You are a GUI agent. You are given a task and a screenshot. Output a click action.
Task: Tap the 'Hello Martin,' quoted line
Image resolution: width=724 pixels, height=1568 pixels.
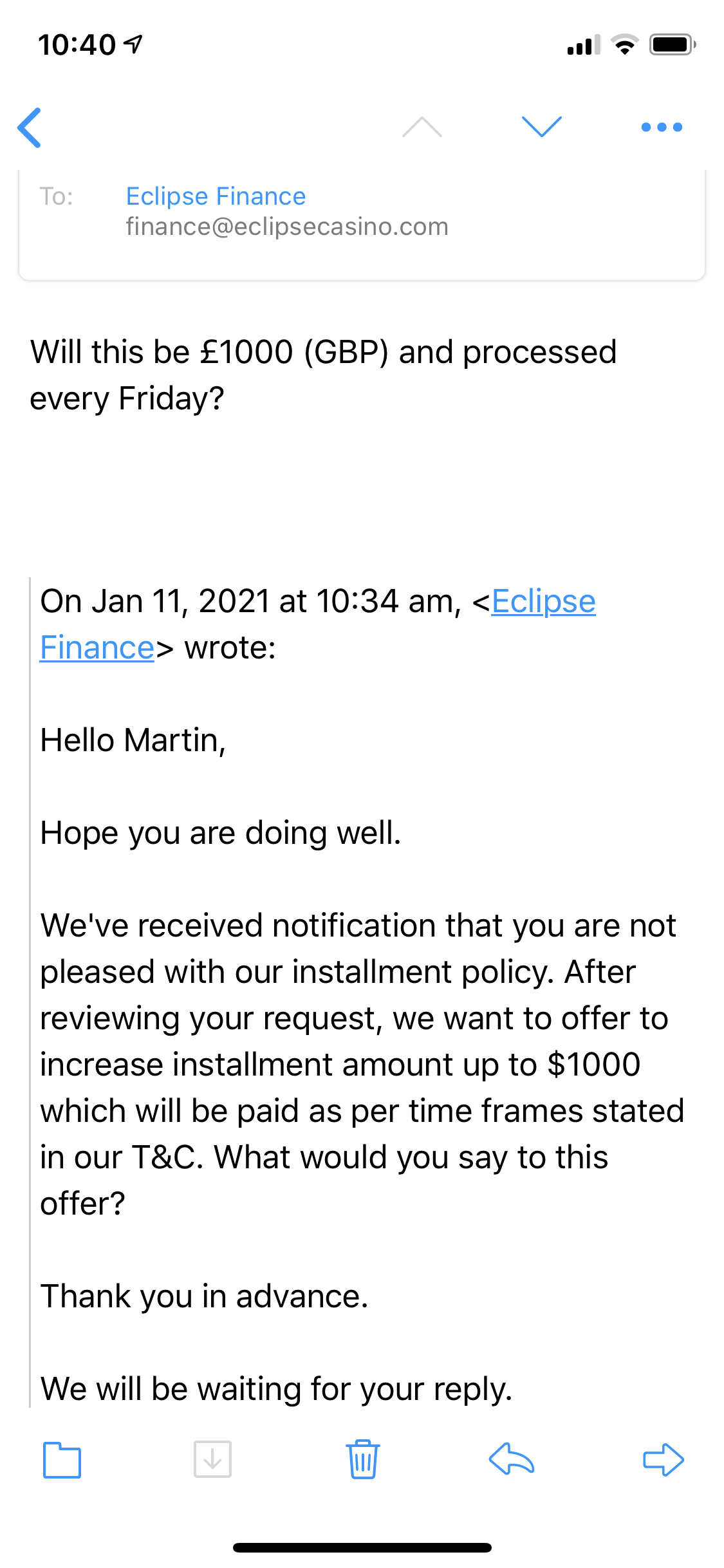133,740
